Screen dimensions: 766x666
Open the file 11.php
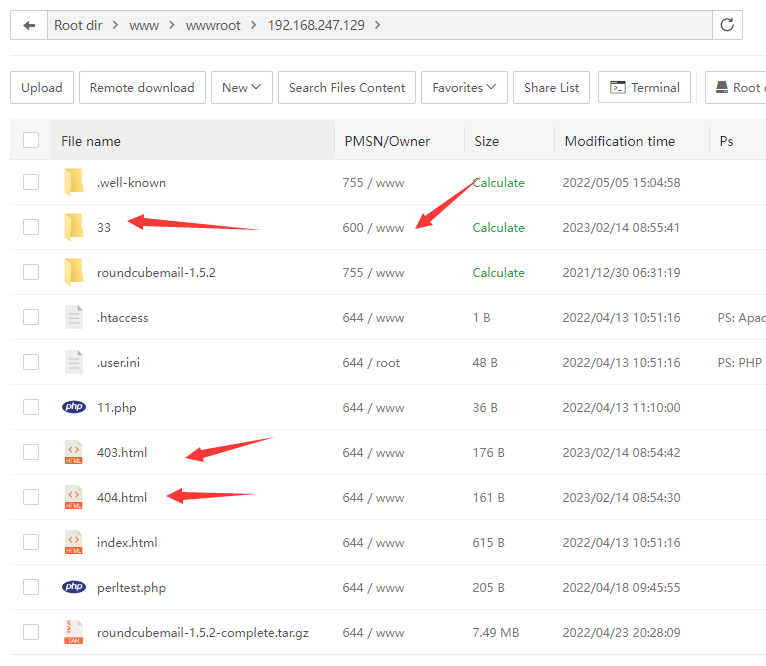pos(116,408)
